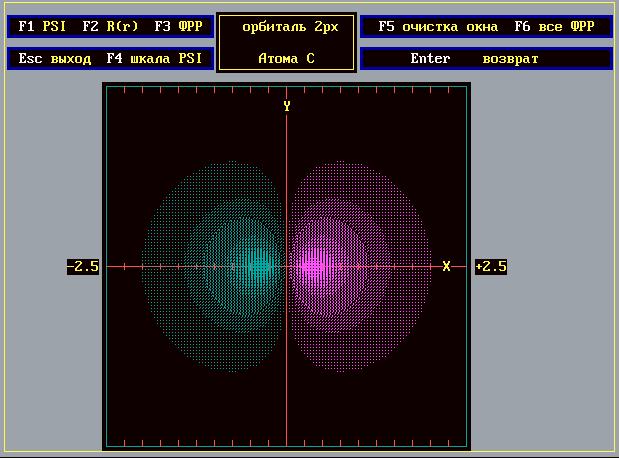The image size is (619, 458).
Task: Select the F3 ФРР option
Action: pyautogui.click(x=178, y=26)
